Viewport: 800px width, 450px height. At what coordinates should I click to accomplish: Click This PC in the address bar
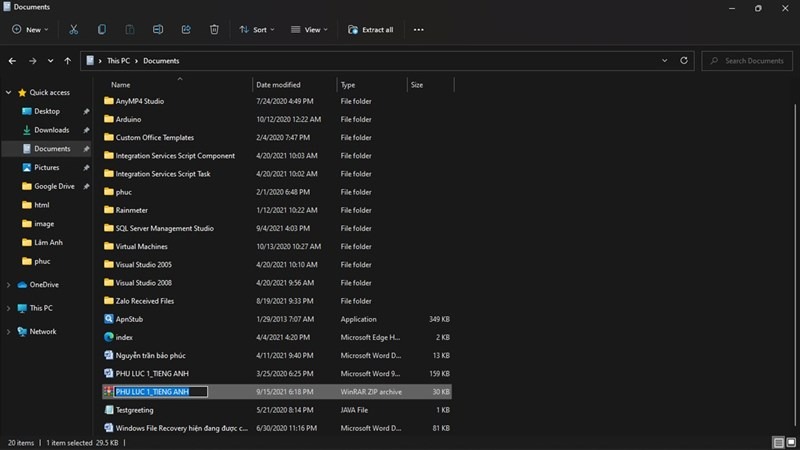(118, 61)
